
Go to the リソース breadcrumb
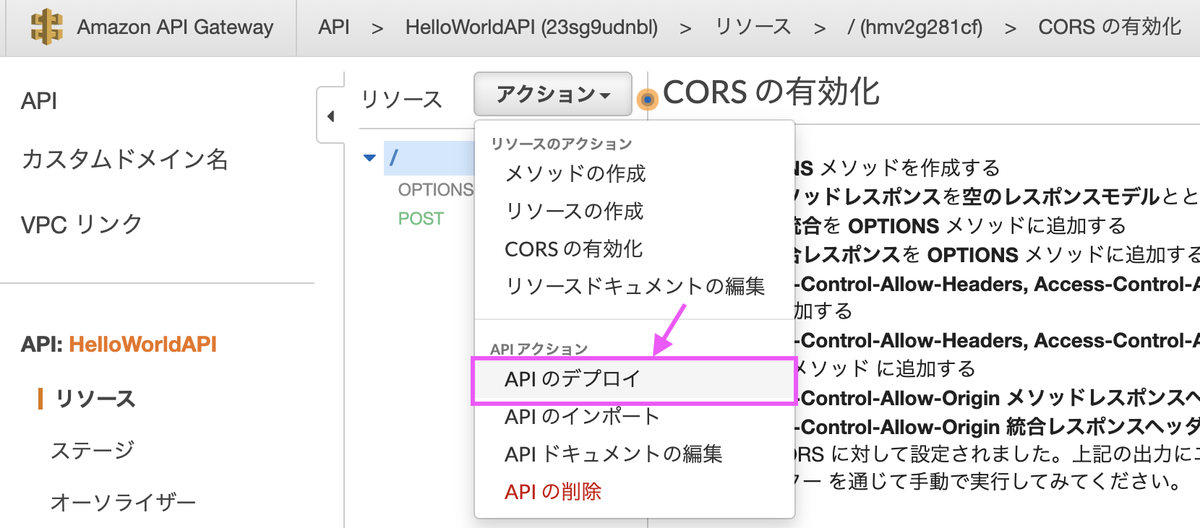[x=753, y=27]
